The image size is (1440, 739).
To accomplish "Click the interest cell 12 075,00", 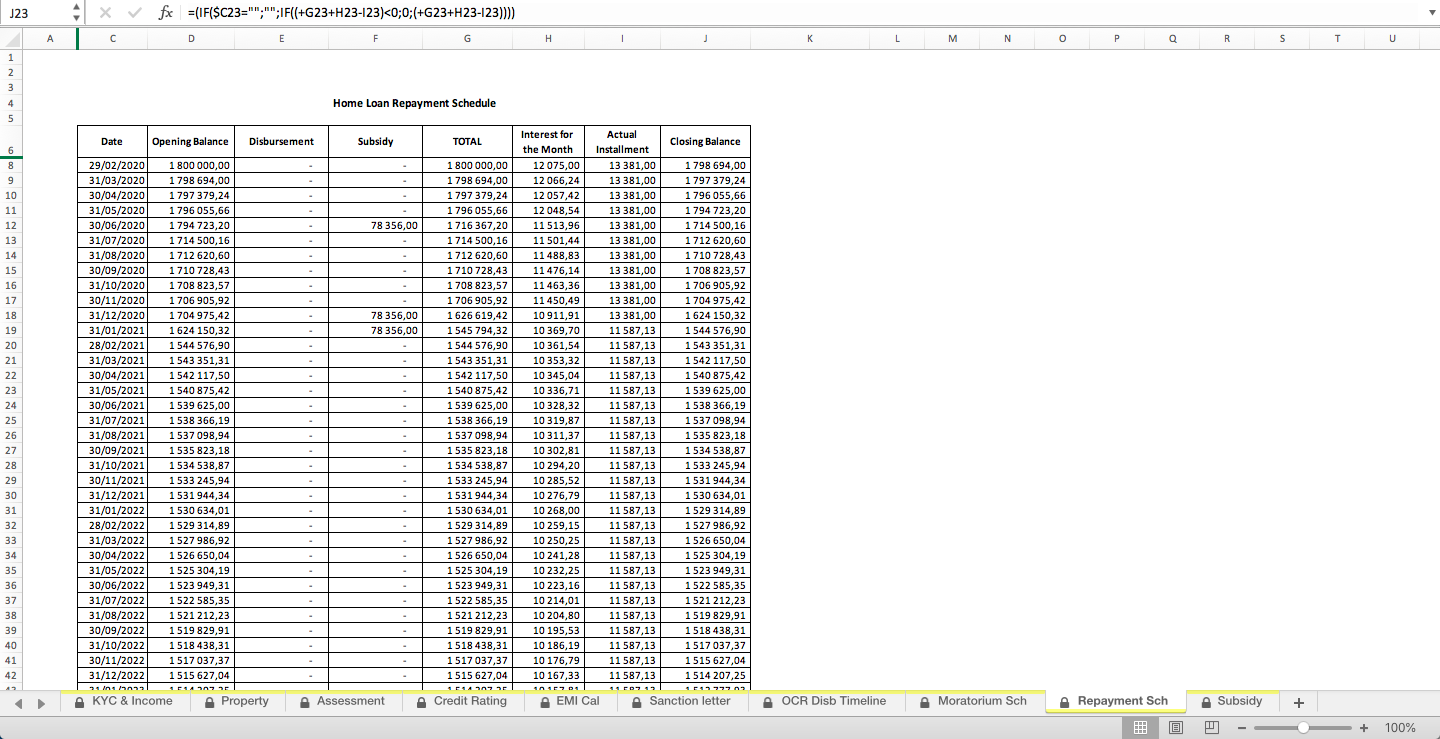I will pyautogui.click(x=548, y=165).
